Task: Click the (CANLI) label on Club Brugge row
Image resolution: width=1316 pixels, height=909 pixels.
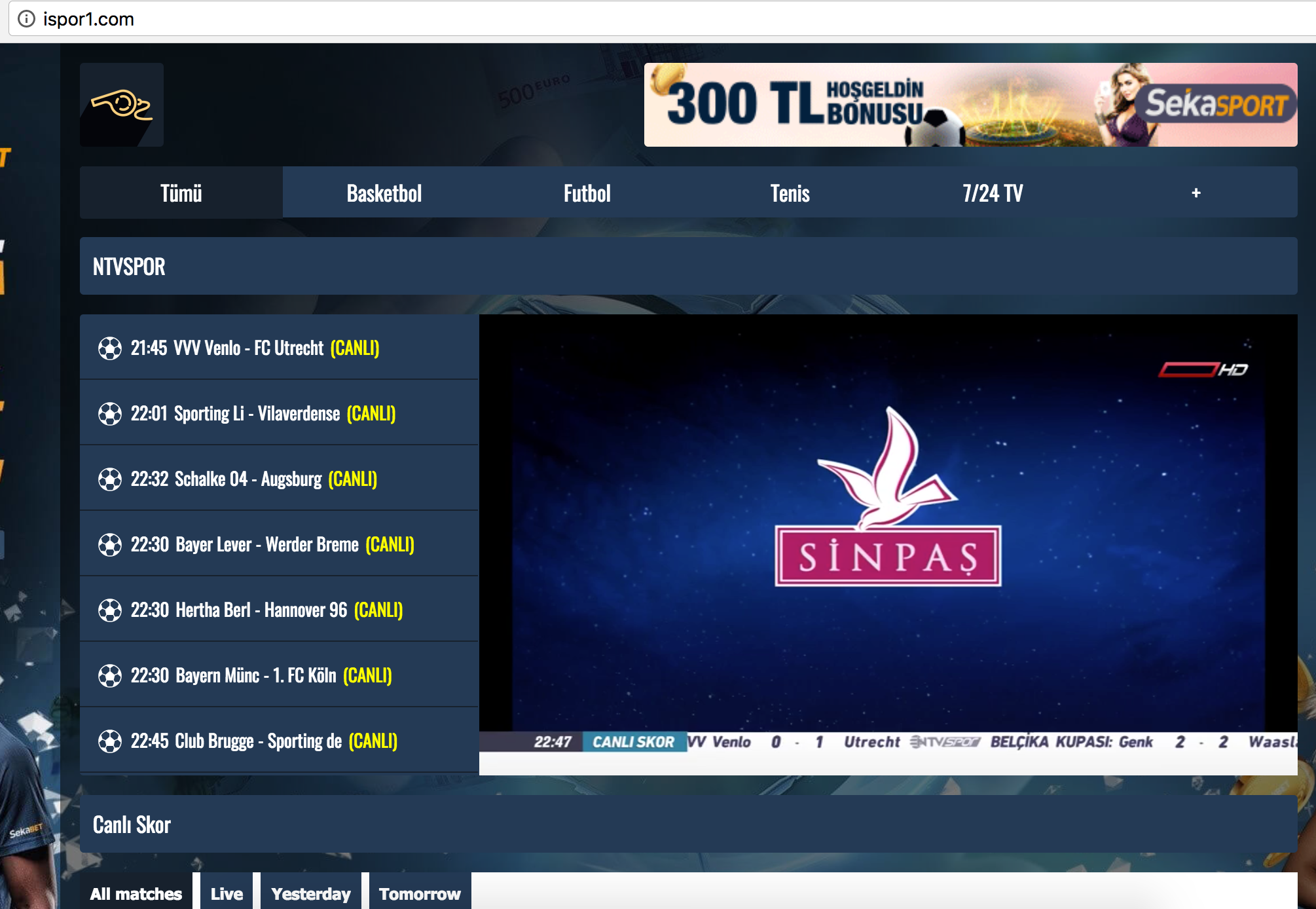Action: [373, 741]
